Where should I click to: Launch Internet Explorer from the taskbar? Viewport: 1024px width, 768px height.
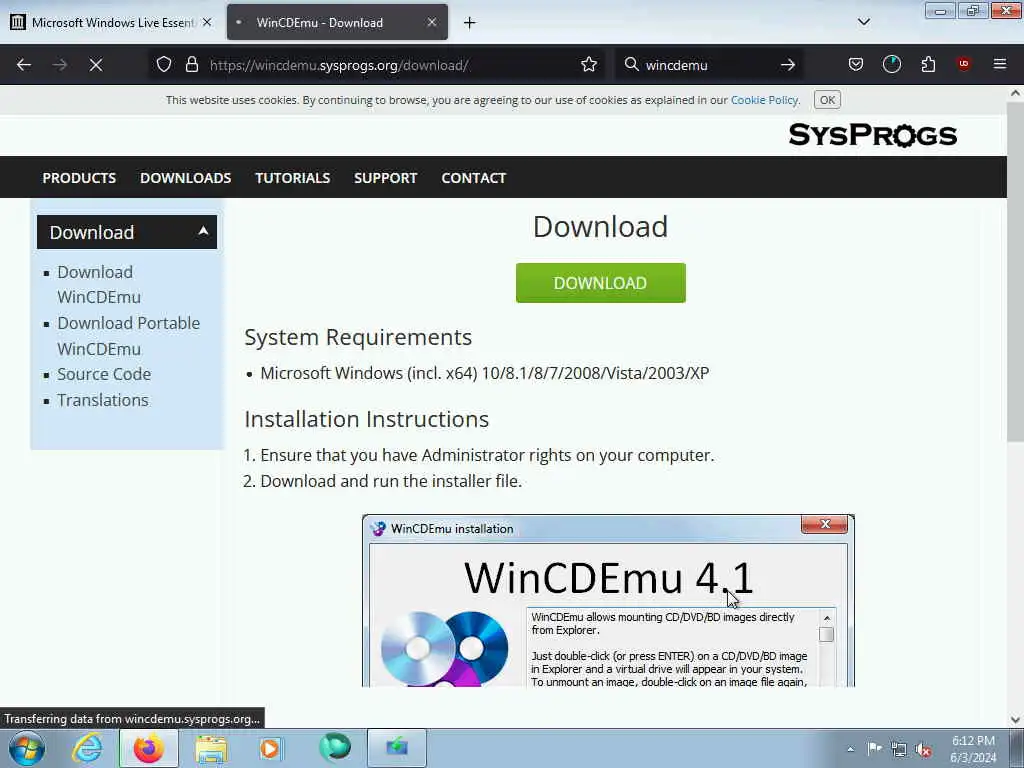pos(87,748)
